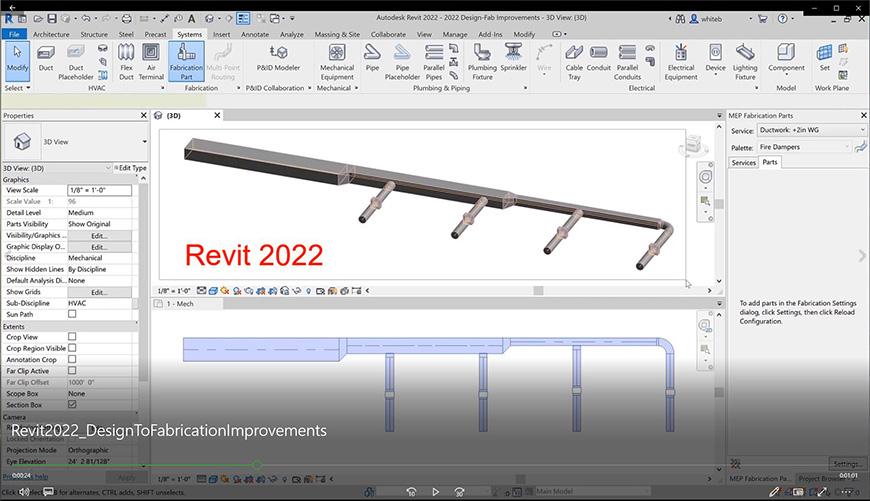Click the Conduit tool
870x501 pixels.
coord(599,59)
